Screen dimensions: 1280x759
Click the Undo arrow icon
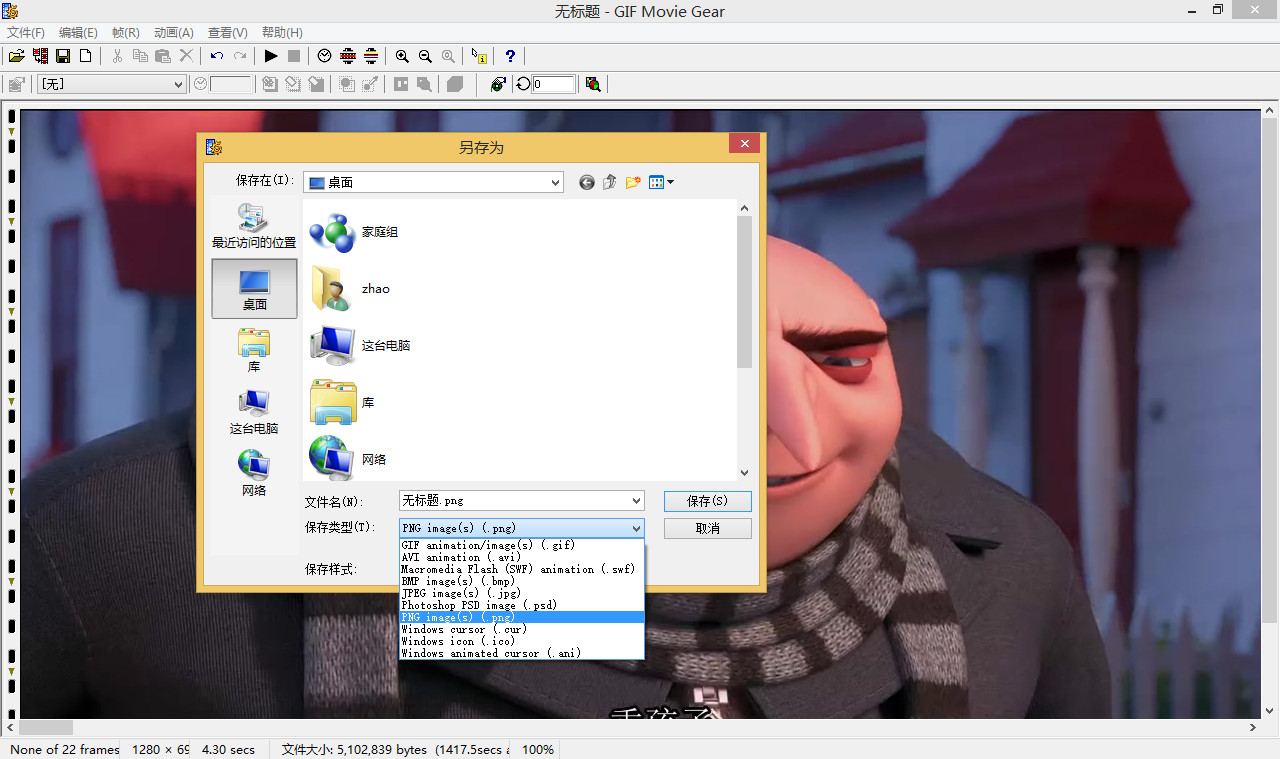[x=216, y=56]
